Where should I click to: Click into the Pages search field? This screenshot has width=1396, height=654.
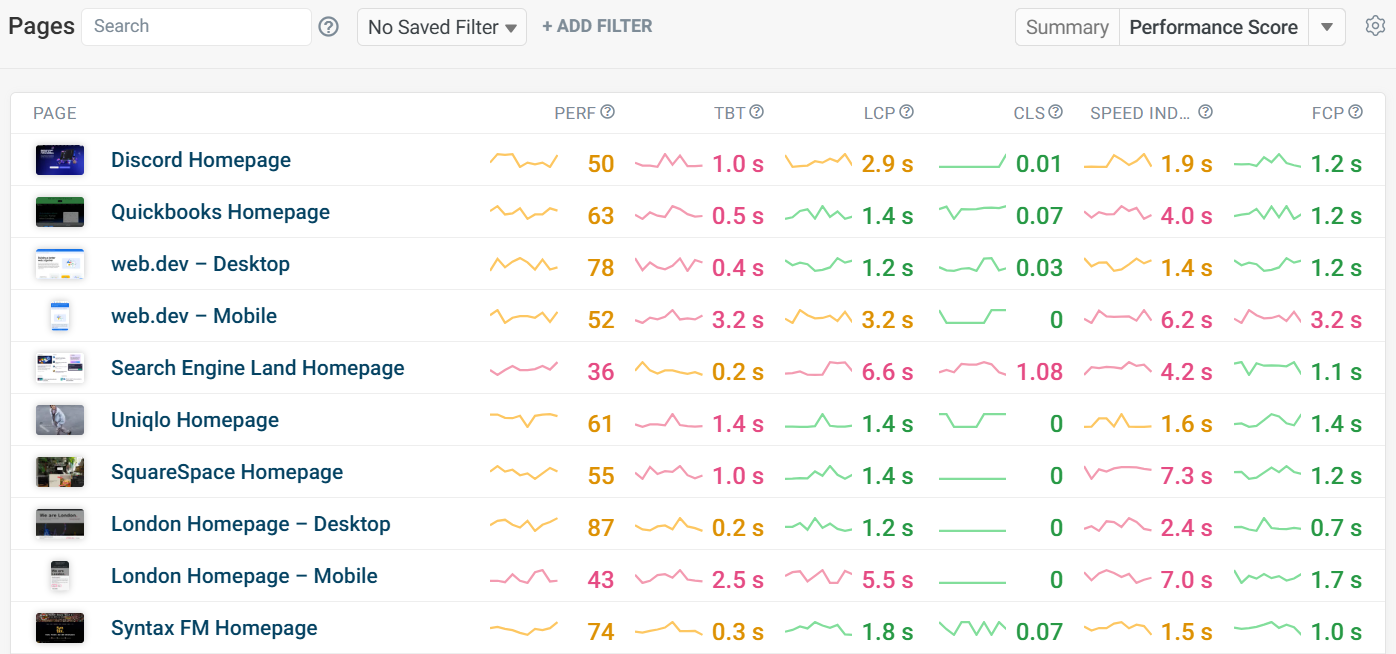tap(196, 27)
